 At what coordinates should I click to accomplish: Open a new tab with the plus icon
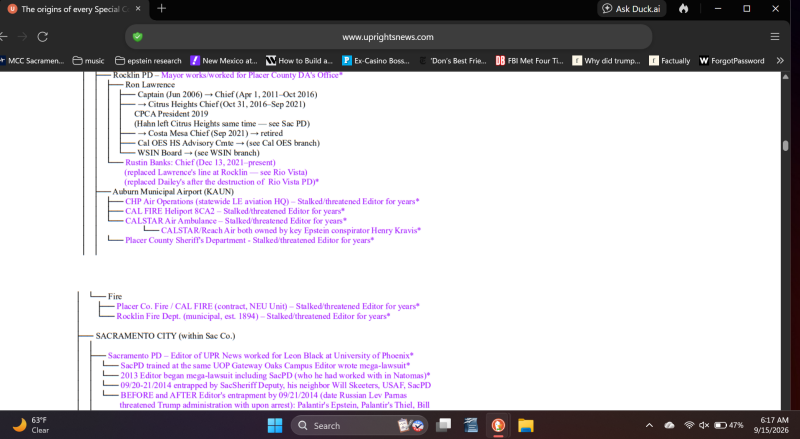(x=162, y=8)
